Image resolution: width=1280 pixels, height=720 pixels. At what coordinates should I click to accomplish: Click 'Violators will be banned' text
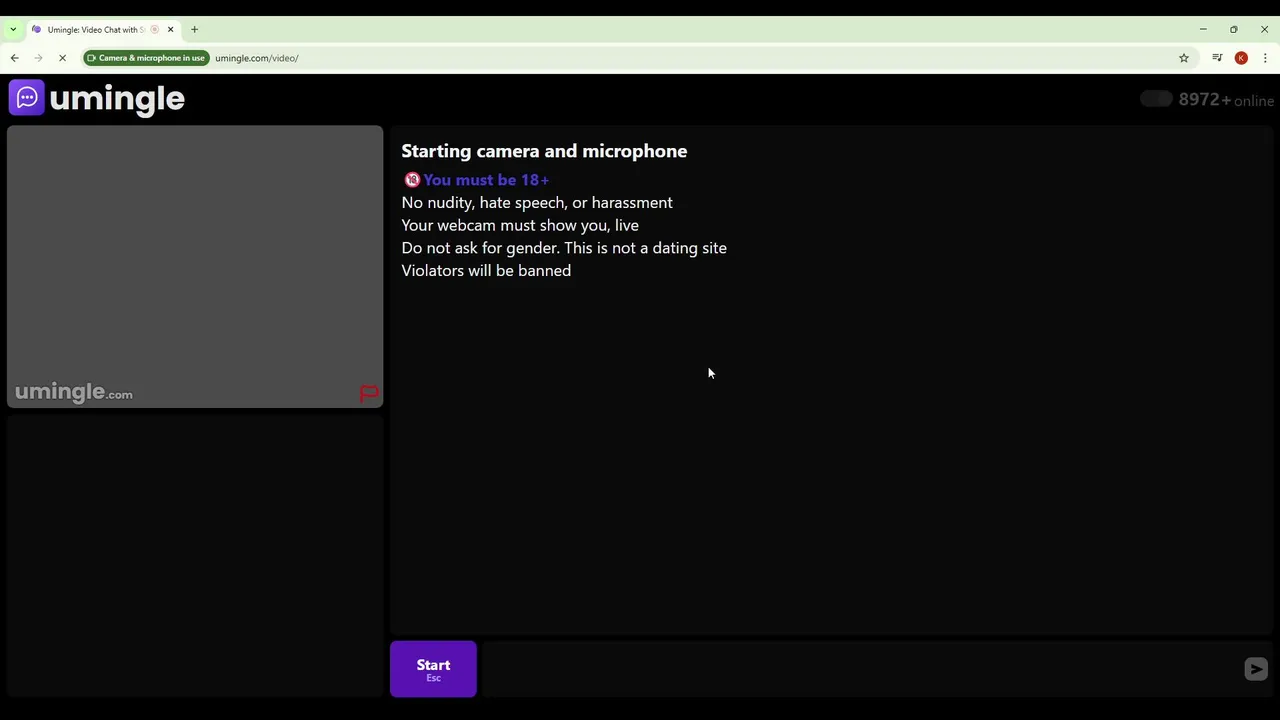[486, 271]
